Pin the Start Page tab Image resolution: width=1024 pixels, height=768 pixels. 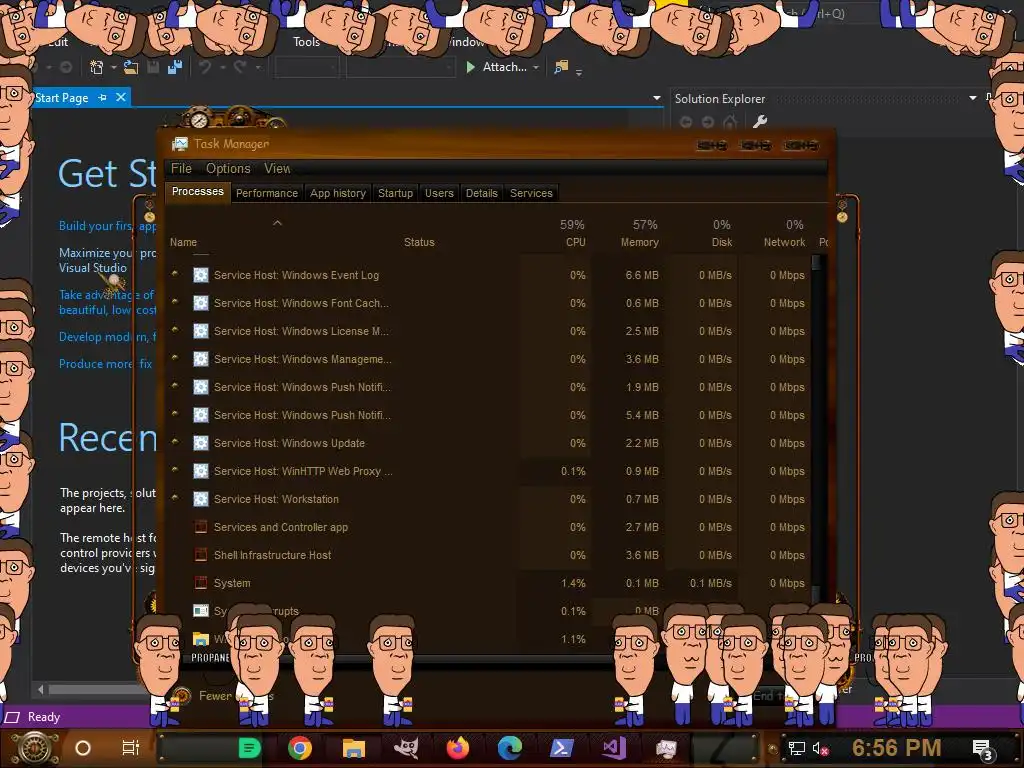[x=103, y=97]
